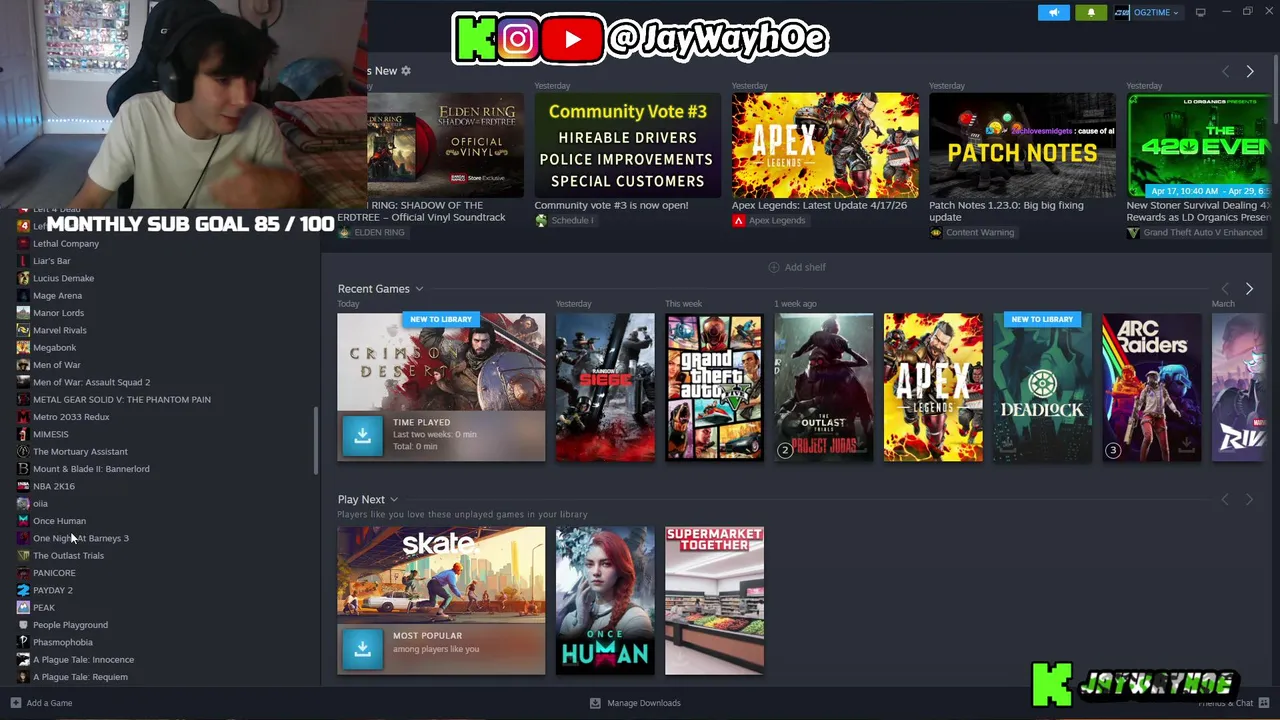Click the Add a Game plus icon
The height and width of the screenshot is (720, 1280).
pos(15,703)
